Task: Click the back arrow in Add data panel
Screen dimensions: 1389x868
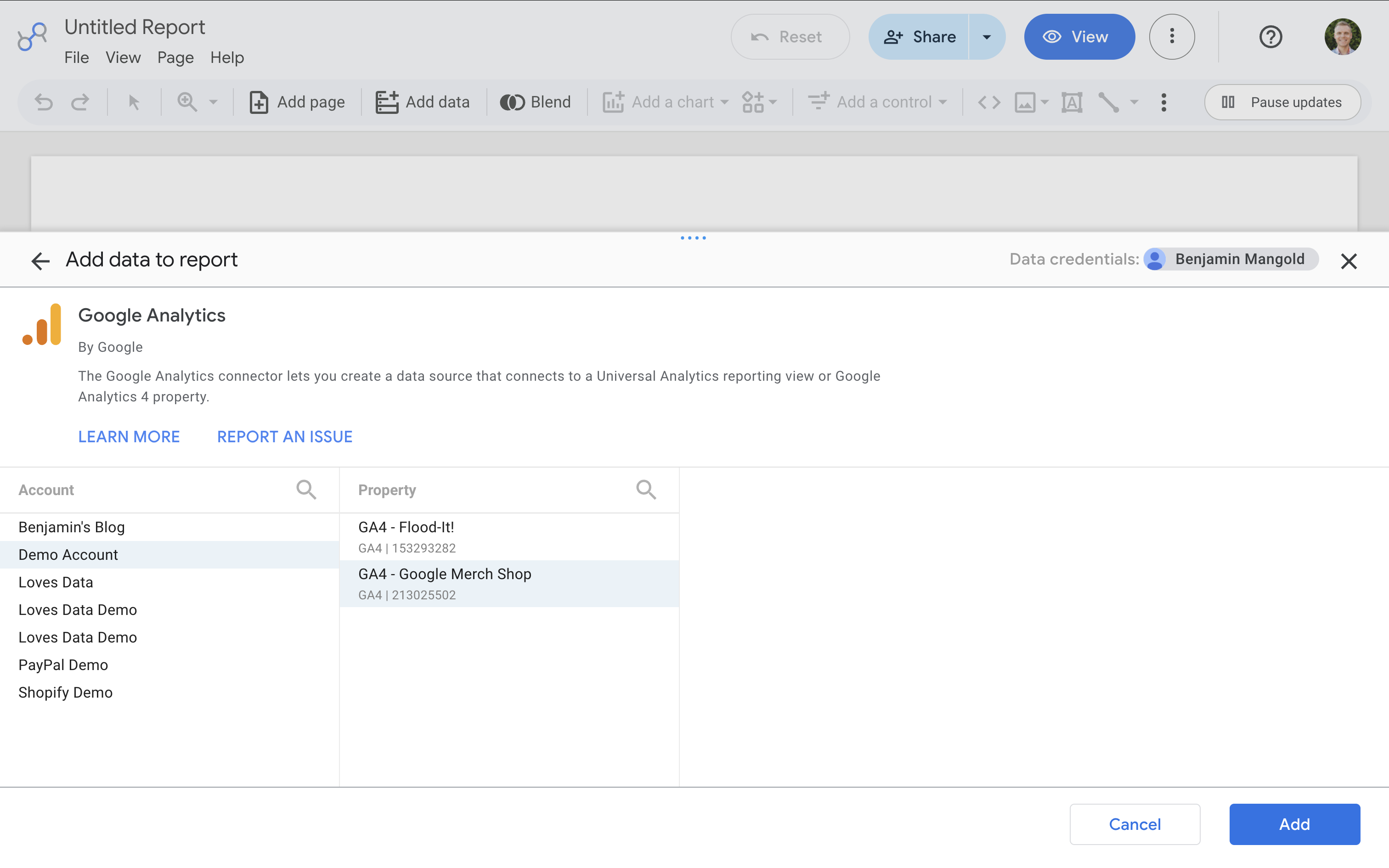Action: (40, 261)
